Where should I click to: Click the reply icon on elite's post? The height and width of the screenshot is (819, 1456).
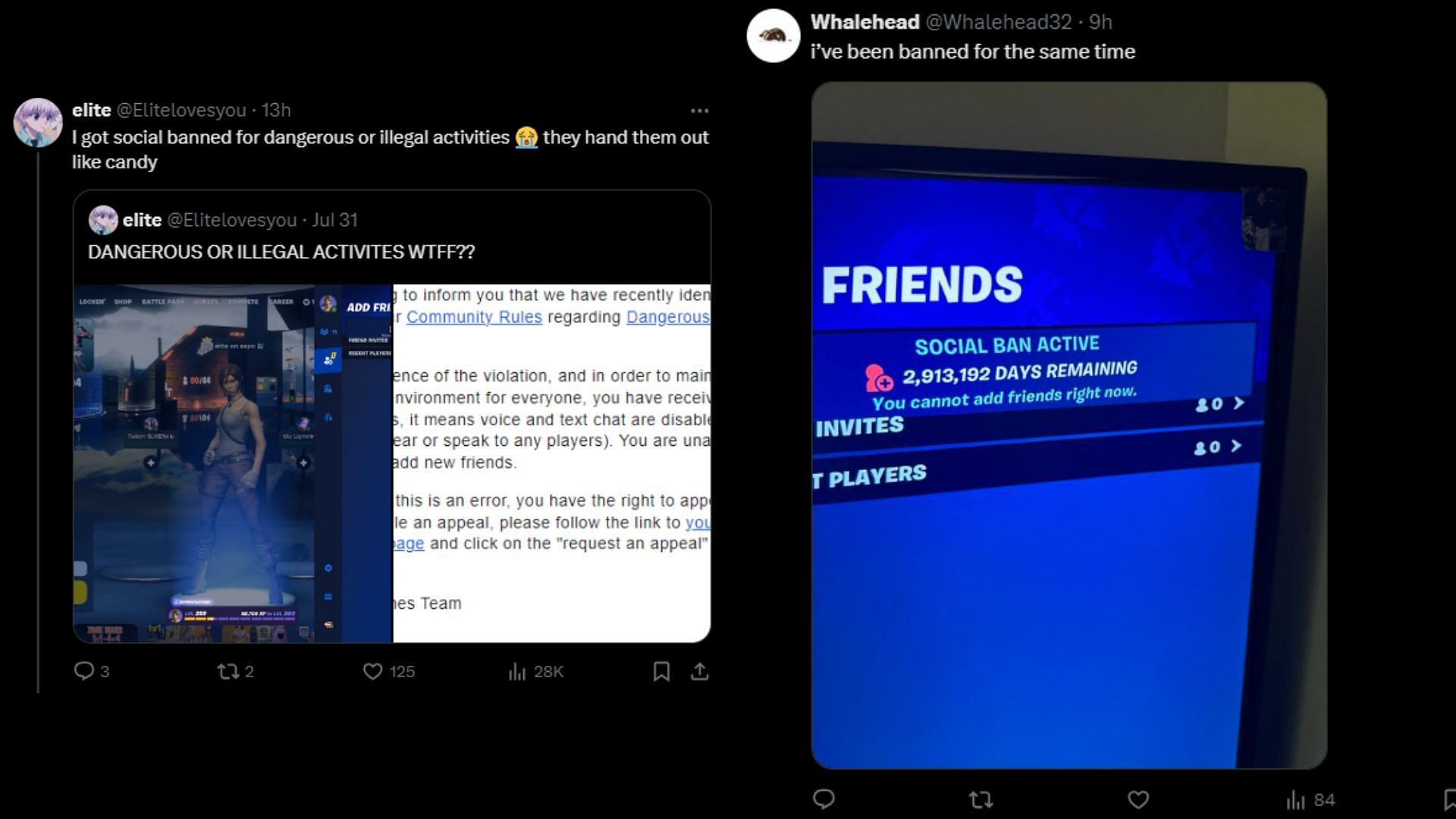[x=85, y=670]
